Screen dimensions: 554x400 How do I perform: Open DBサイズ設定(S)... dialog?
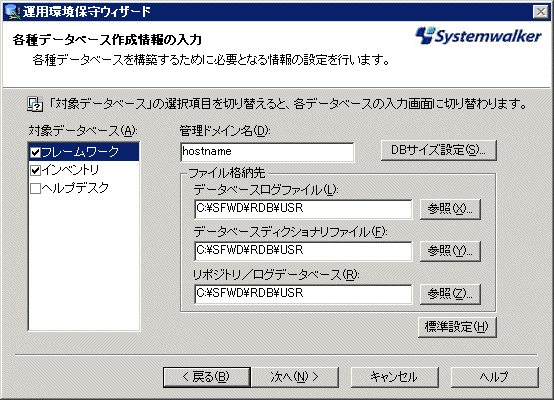coord(438,151)
